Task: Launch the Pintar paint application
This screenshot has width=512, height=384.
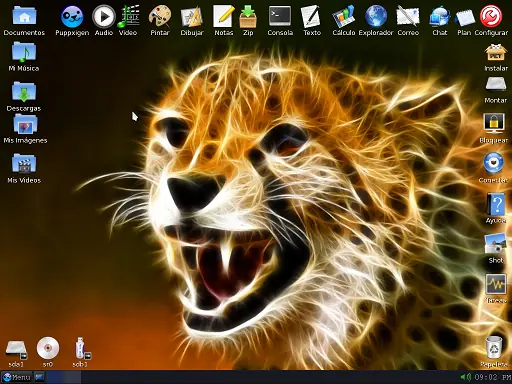Action: pyautogui.click(x=160, y=16)
